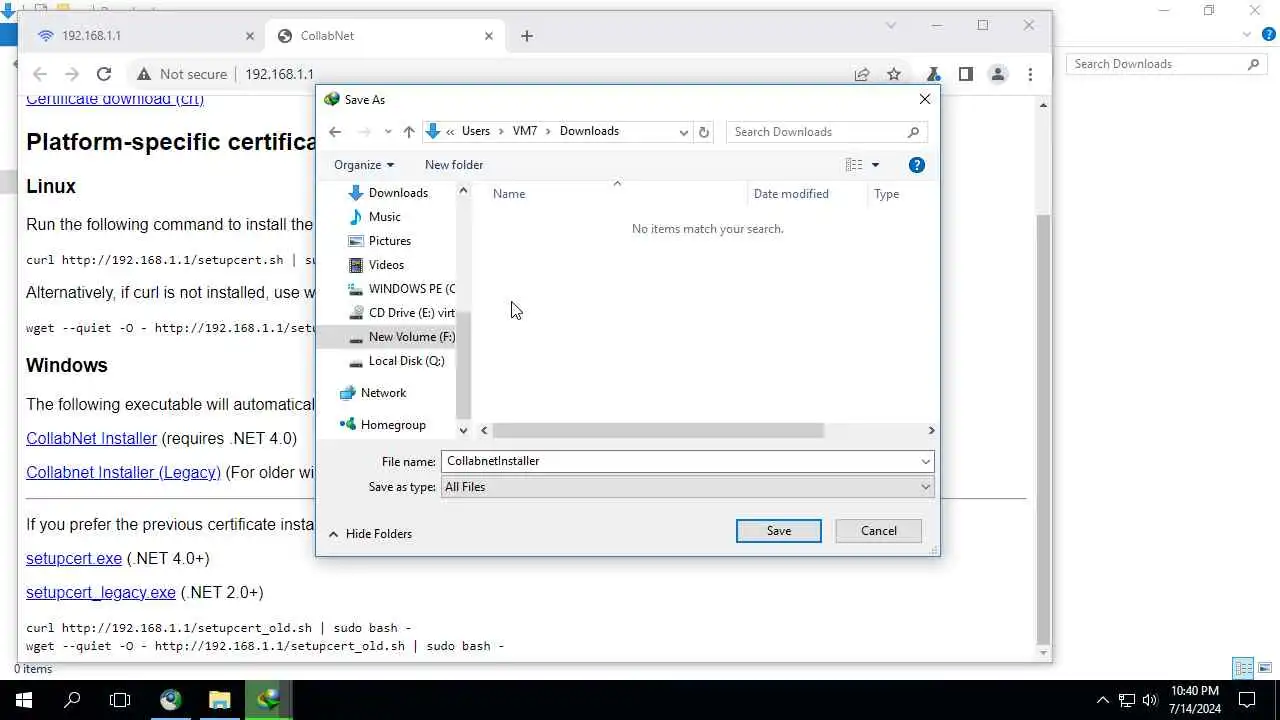Collapse folder pane with Hide Folders
The width and height of the screenshot is (1280, 720).
coord(370,534)
